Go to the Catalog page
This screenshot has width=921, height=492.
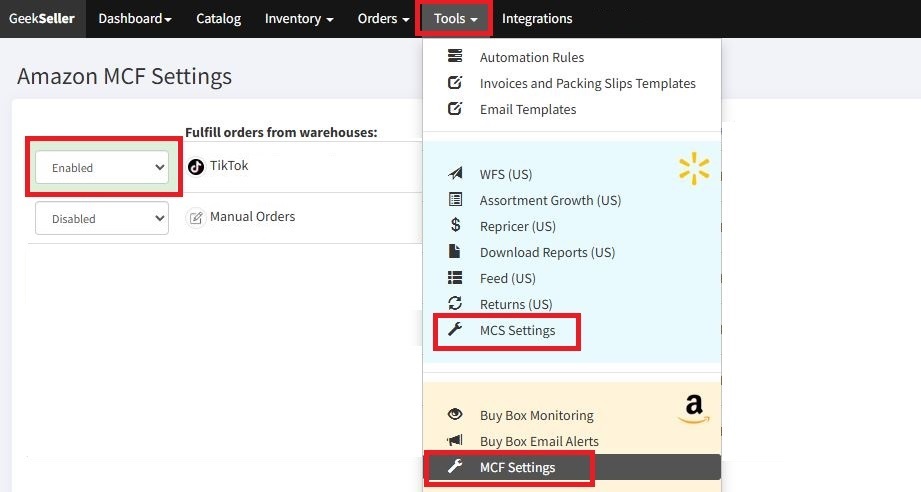coord(218,19)
